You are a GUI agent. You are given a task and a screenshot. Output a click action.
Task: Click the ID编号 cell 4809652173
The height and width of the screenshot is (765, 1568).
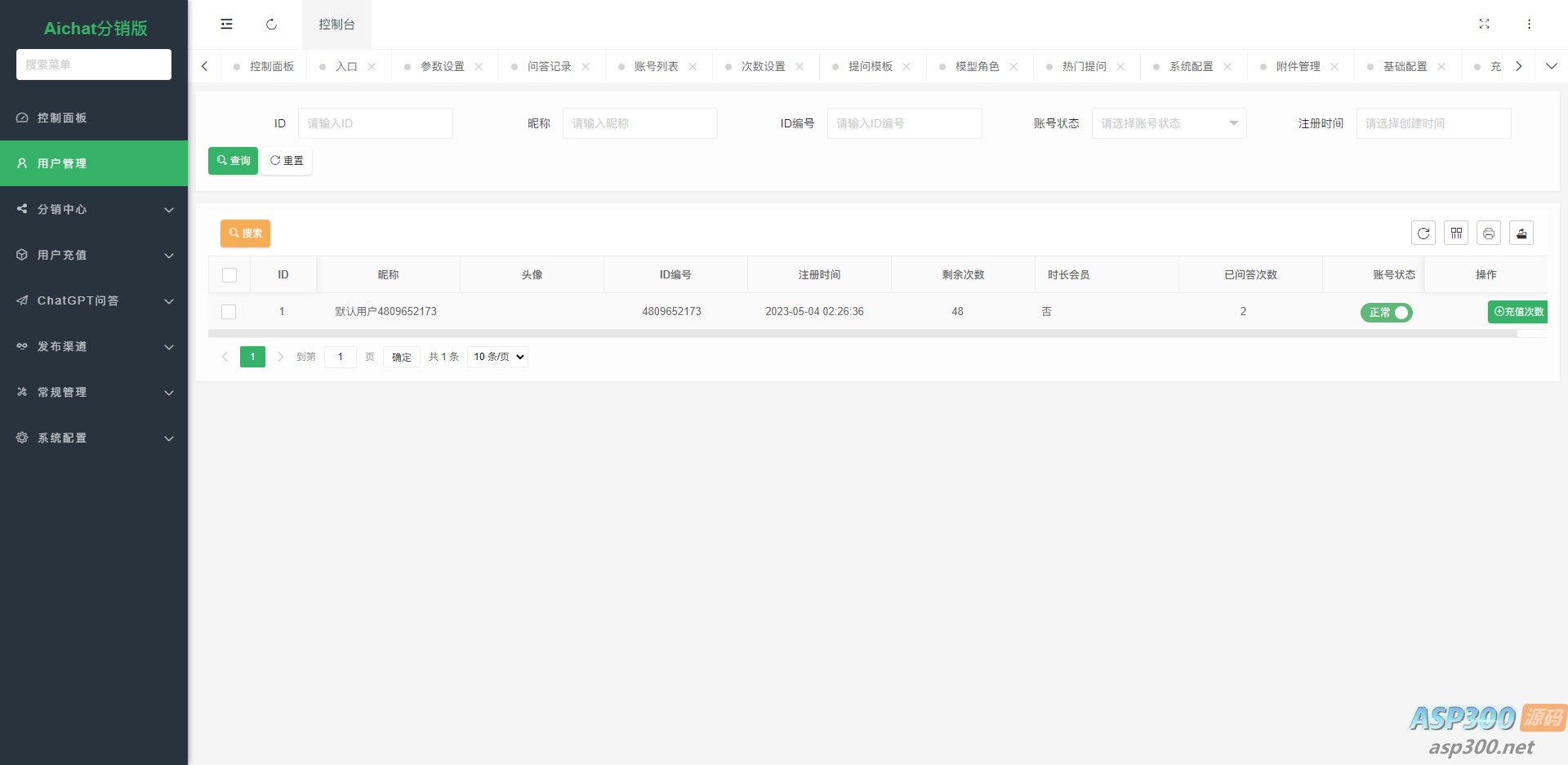point(671,312)
